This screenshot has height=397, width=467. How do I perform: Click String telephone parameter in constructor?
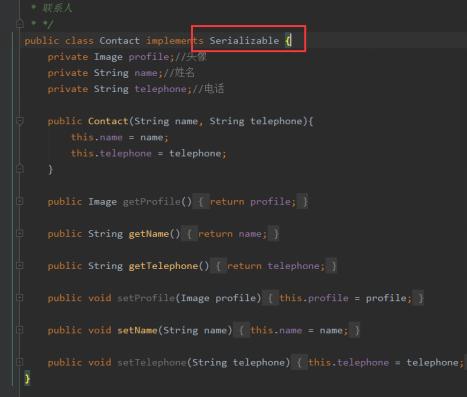[x=256, y=121]
